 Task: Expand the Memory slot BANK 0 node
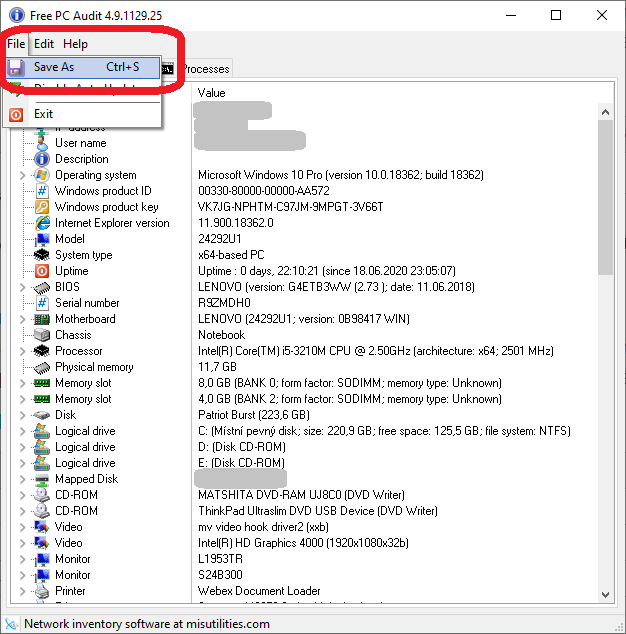pos(23,383)
